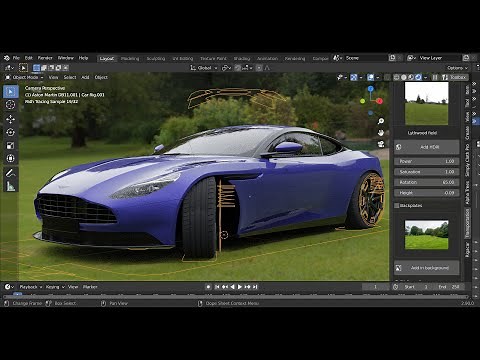The width and height of the screenshot is (480, 360).
Task: Click the Add HDRI button
Action: tap(427, 147)
